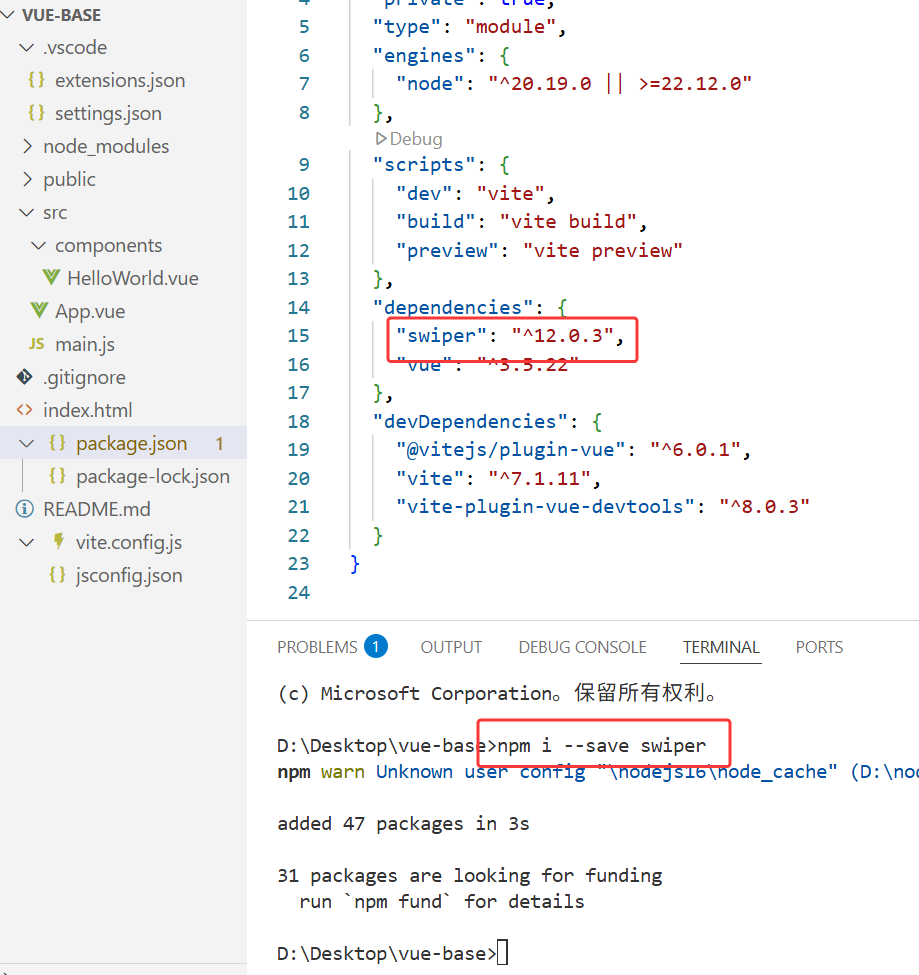Click the Vue icon of HelloWorld.vue

[51, 277]
